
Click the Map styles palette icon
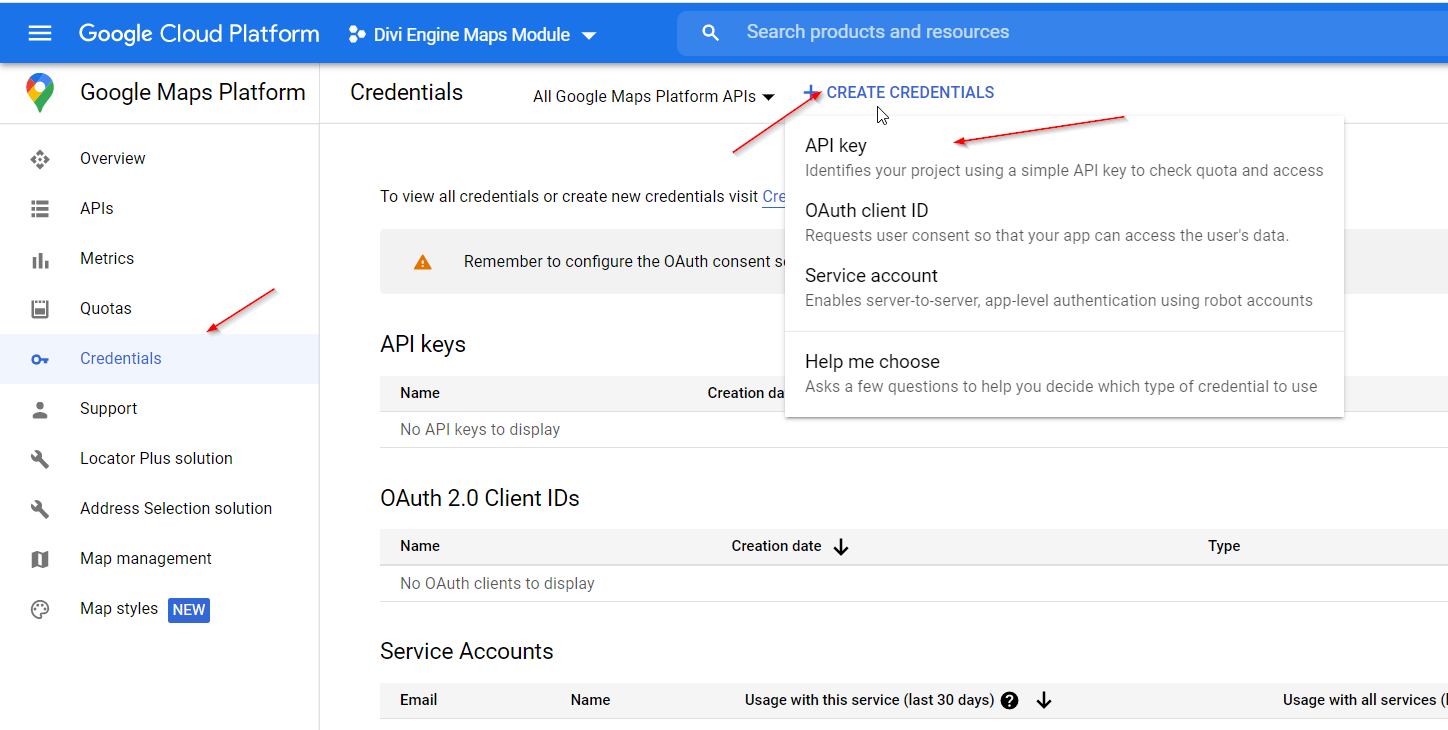tap(40, 609)
